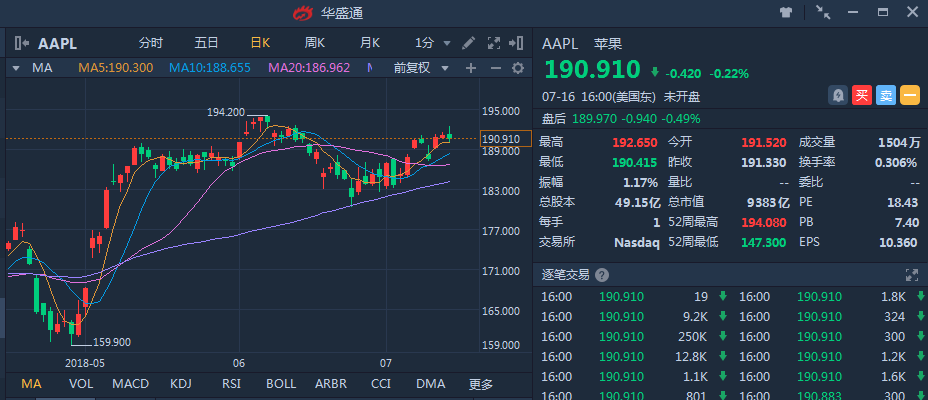The image size is (928, 400).
Task: Open skin theme shirt icon
Action: (786, 12)
